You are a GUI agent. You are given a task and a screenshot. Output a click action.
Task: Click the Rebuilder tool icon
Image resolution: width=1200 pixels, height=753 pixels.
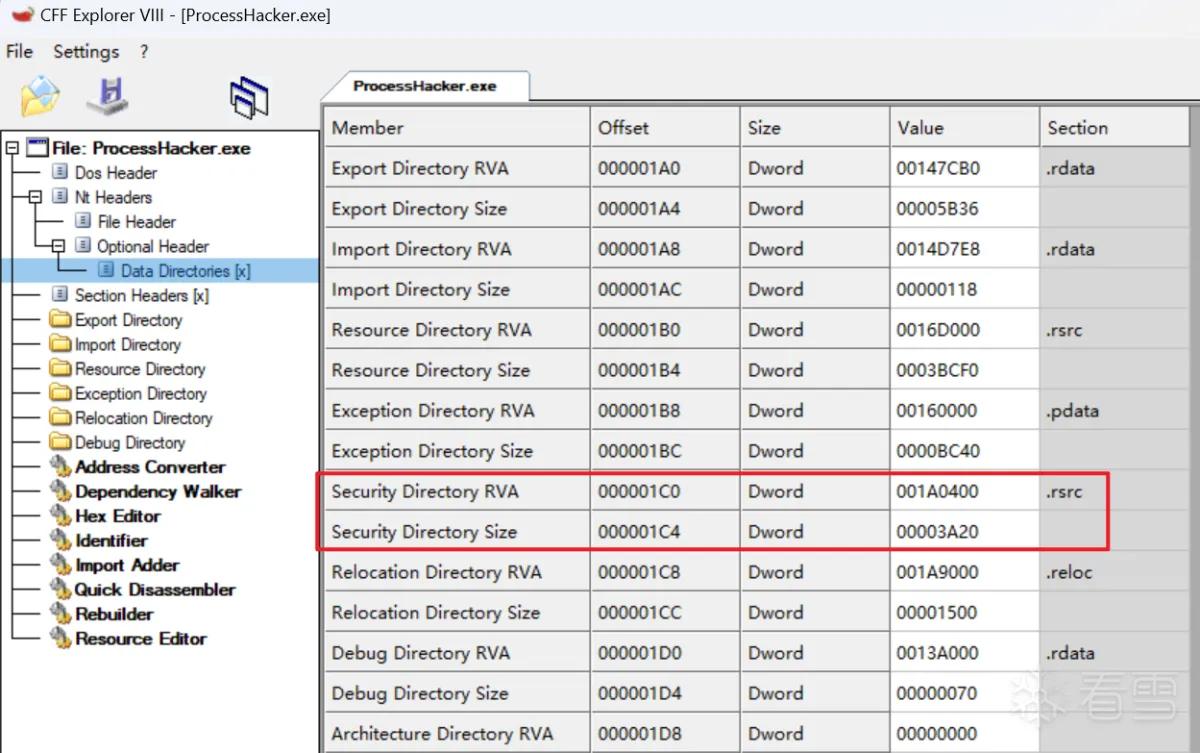click(60, 614)
